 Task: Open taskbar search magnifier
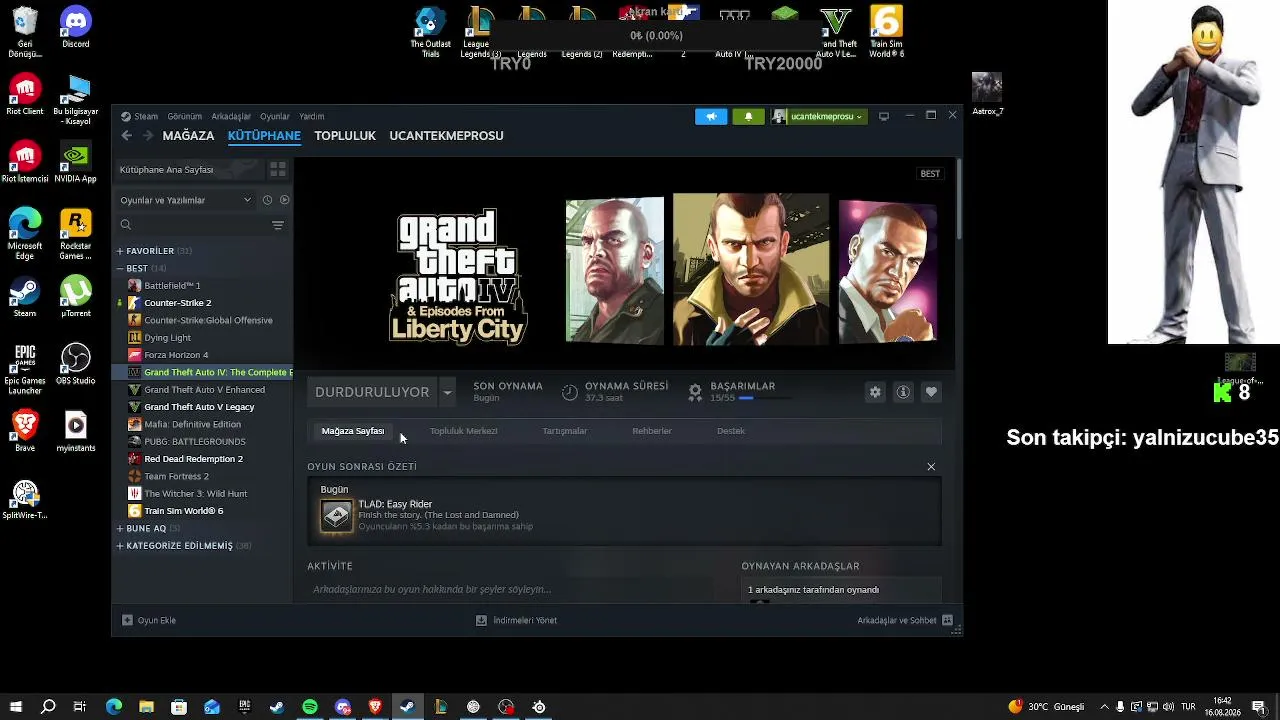pos(48,707)
